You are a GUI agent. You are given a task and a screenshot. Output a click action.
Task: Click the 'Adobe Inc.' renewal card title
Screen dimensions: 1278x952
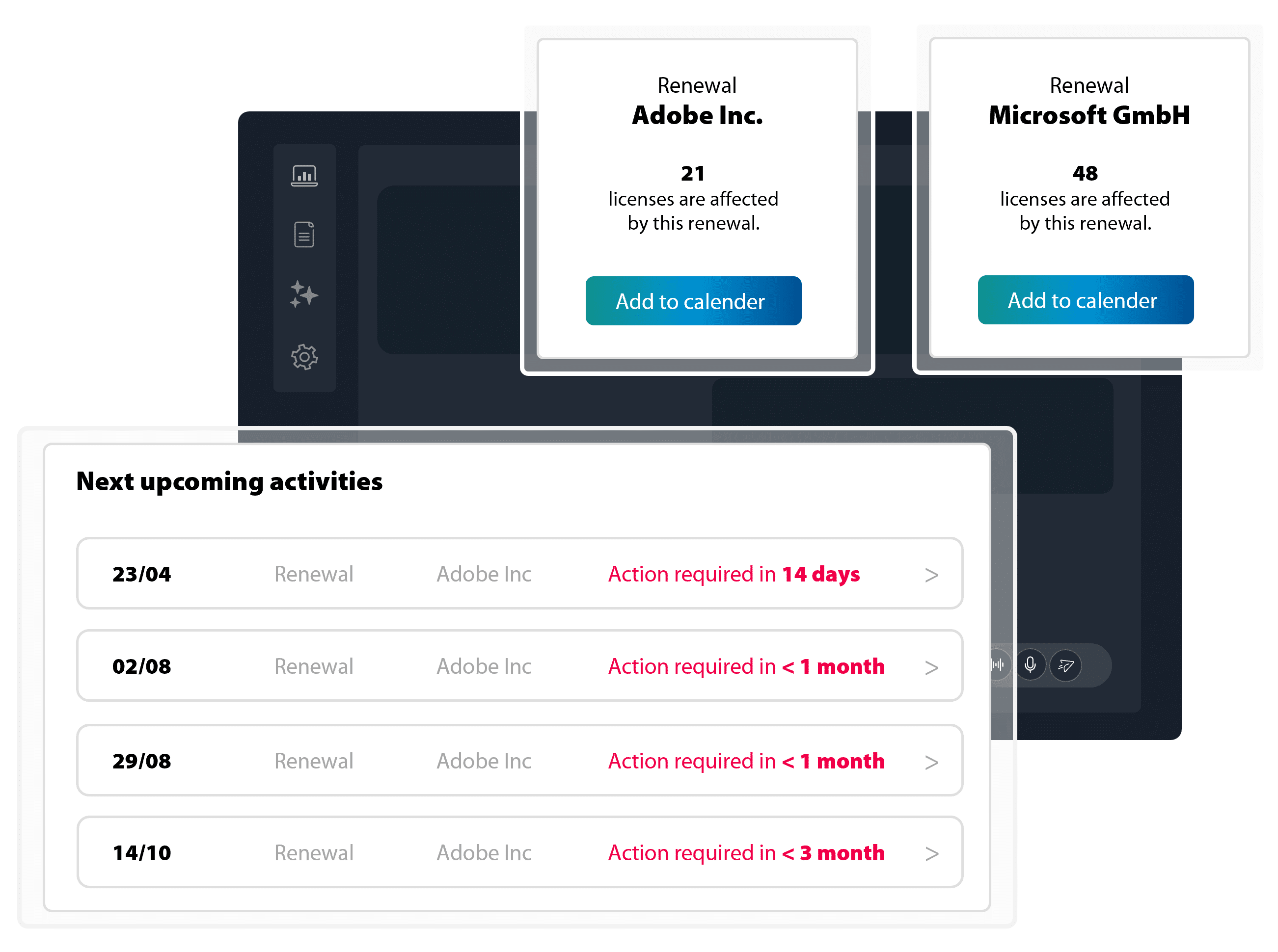[697, 115]
